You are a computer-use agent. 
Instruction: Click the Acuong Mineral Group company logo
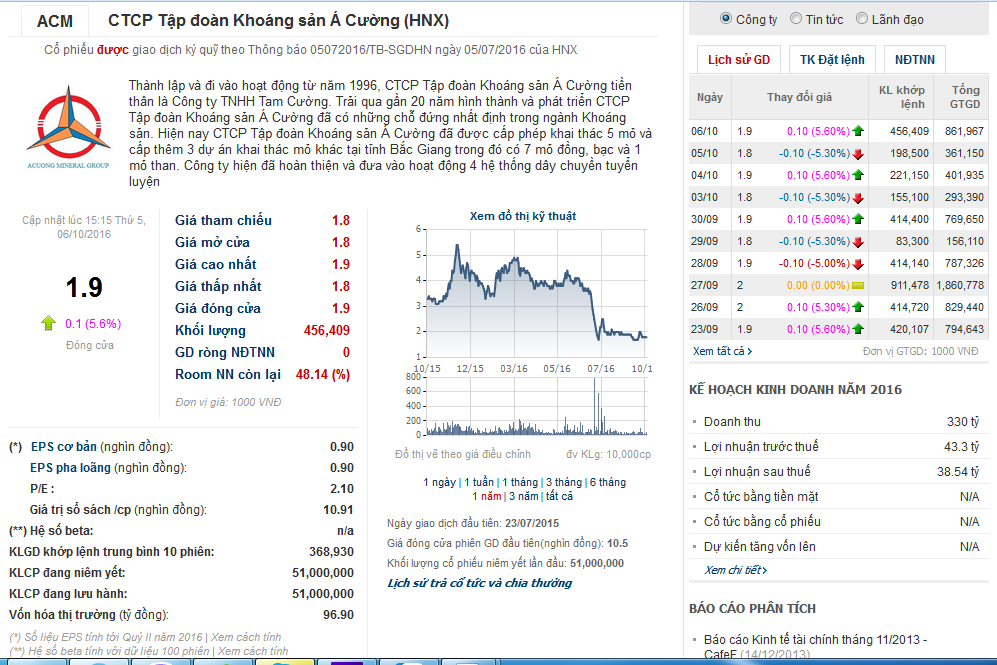coord(69,127)
